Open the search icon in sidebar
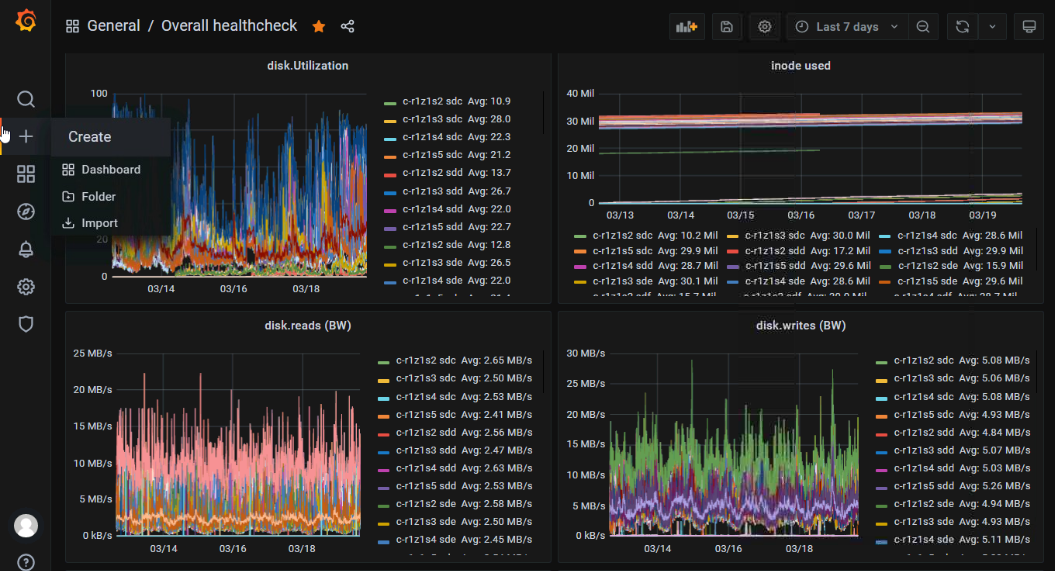Image resolution: width=1055 pixels, height=571 pixels. pyautogui.click(x=26, y=99)
